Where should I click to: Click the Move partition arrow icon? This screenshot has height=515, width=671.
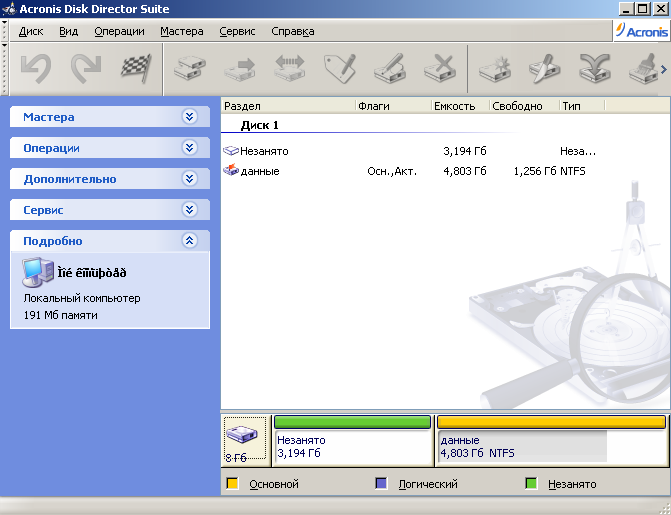pyautogui.click(x=240, y=68)
